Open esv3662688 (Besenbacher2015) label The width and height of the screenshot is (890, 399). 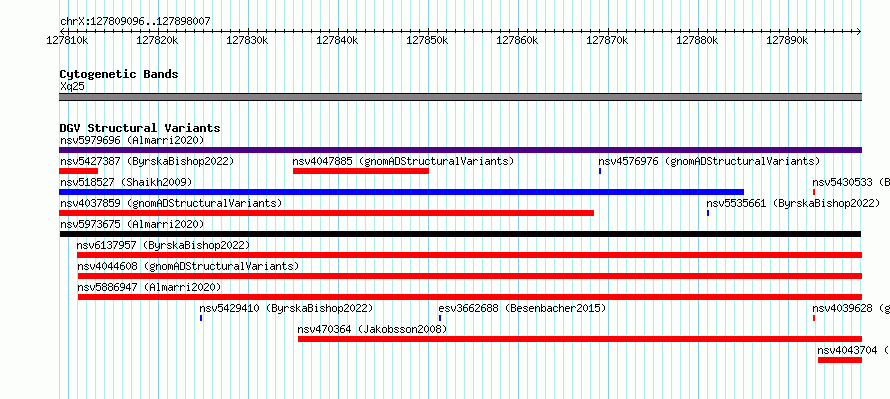pos(522,308)
